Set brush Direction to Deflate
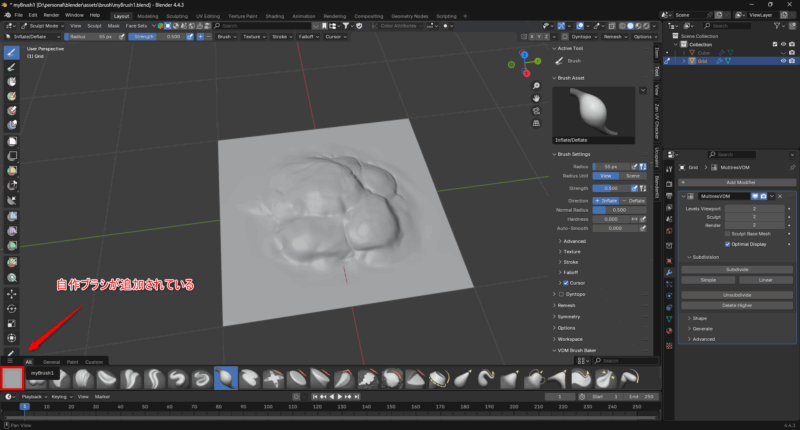The image size is (800, 430). pos(633,201)
